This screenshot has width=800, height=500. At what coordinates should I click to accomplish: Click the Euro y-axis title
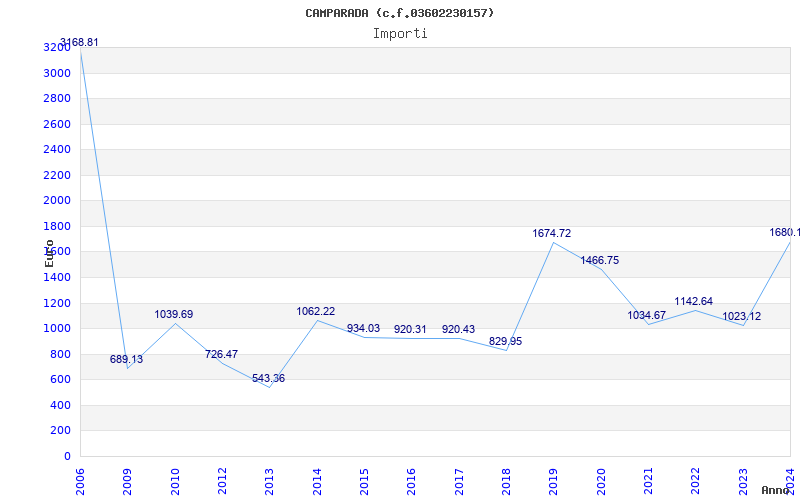tap(49, 253)
